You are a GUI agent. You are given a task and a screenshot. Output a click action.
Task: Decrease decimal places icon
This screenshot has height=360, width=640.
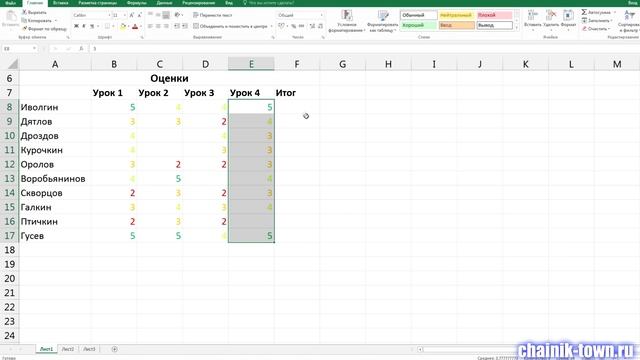point(320,26)
